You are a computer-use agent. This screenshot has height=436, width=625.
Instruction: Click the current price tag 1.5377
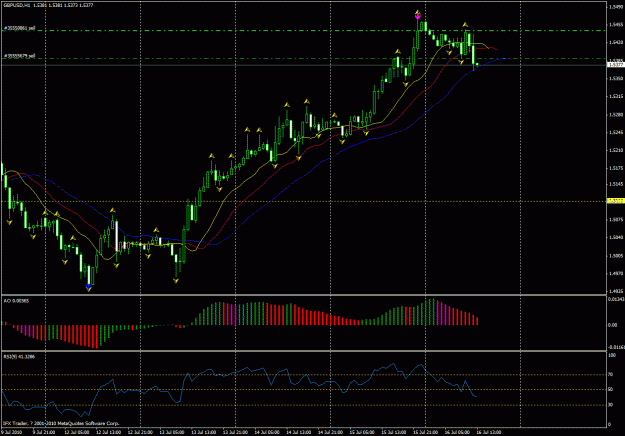point(615,64)
